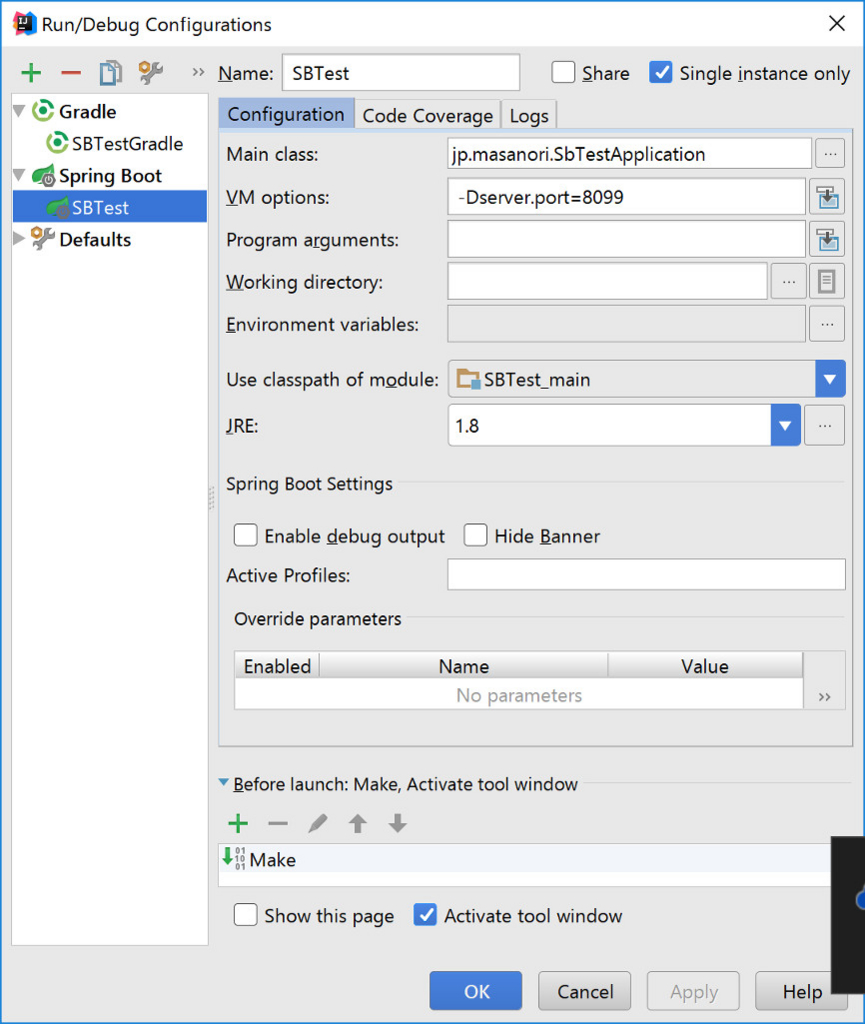The width and height of the screenshot is (865, 1024).
Task: Uncheck Activate tool window
Action: click(425, 915)
